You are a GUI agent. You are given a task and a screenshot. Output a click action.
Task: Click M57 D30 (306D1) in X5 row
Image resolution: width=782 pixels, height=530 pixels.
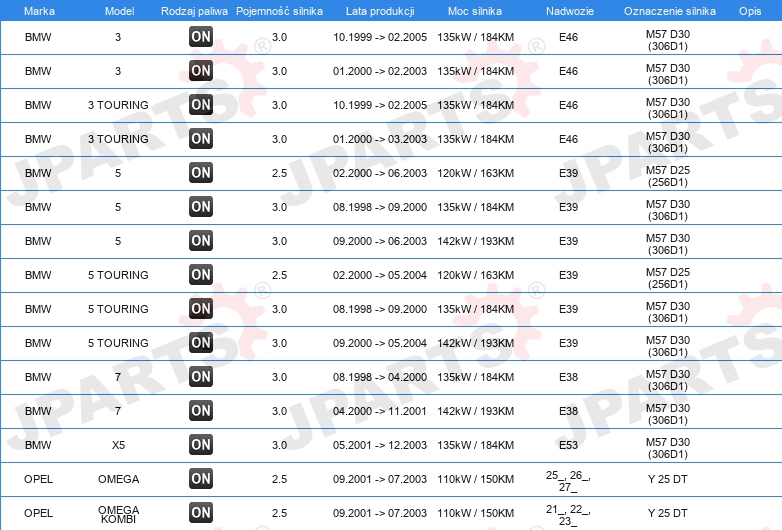(668, 448)
